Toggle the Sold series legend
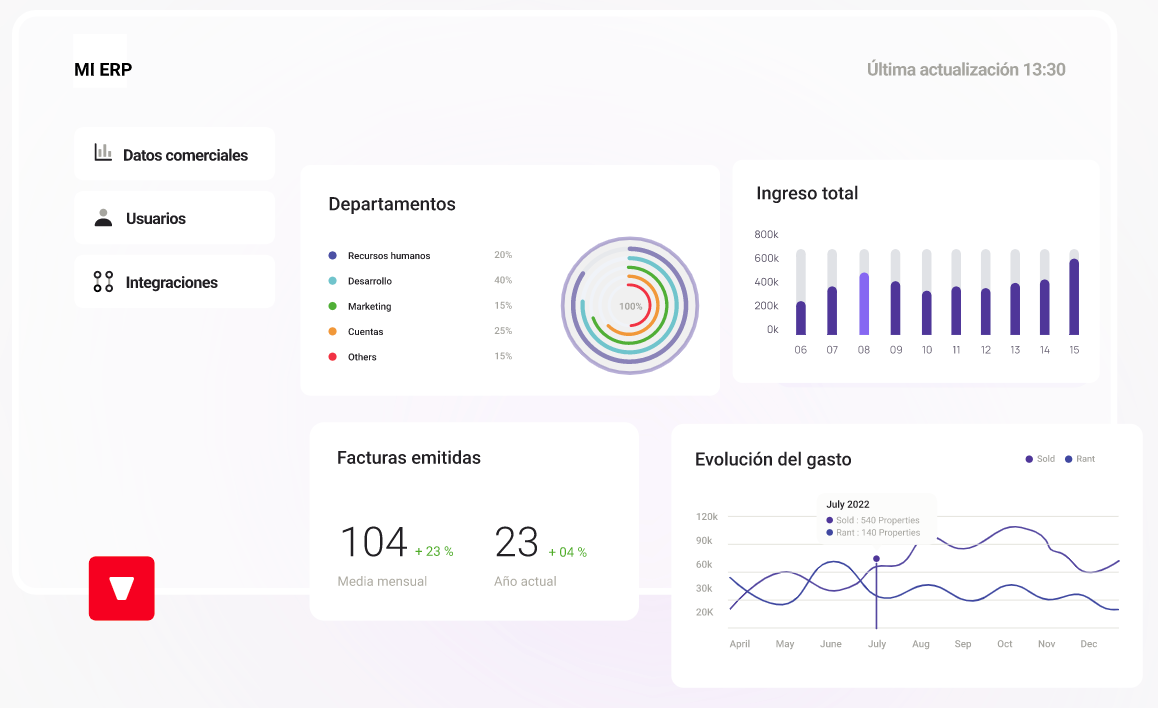Viewport: 1158px width, 708px height. tap(1041, 458)
